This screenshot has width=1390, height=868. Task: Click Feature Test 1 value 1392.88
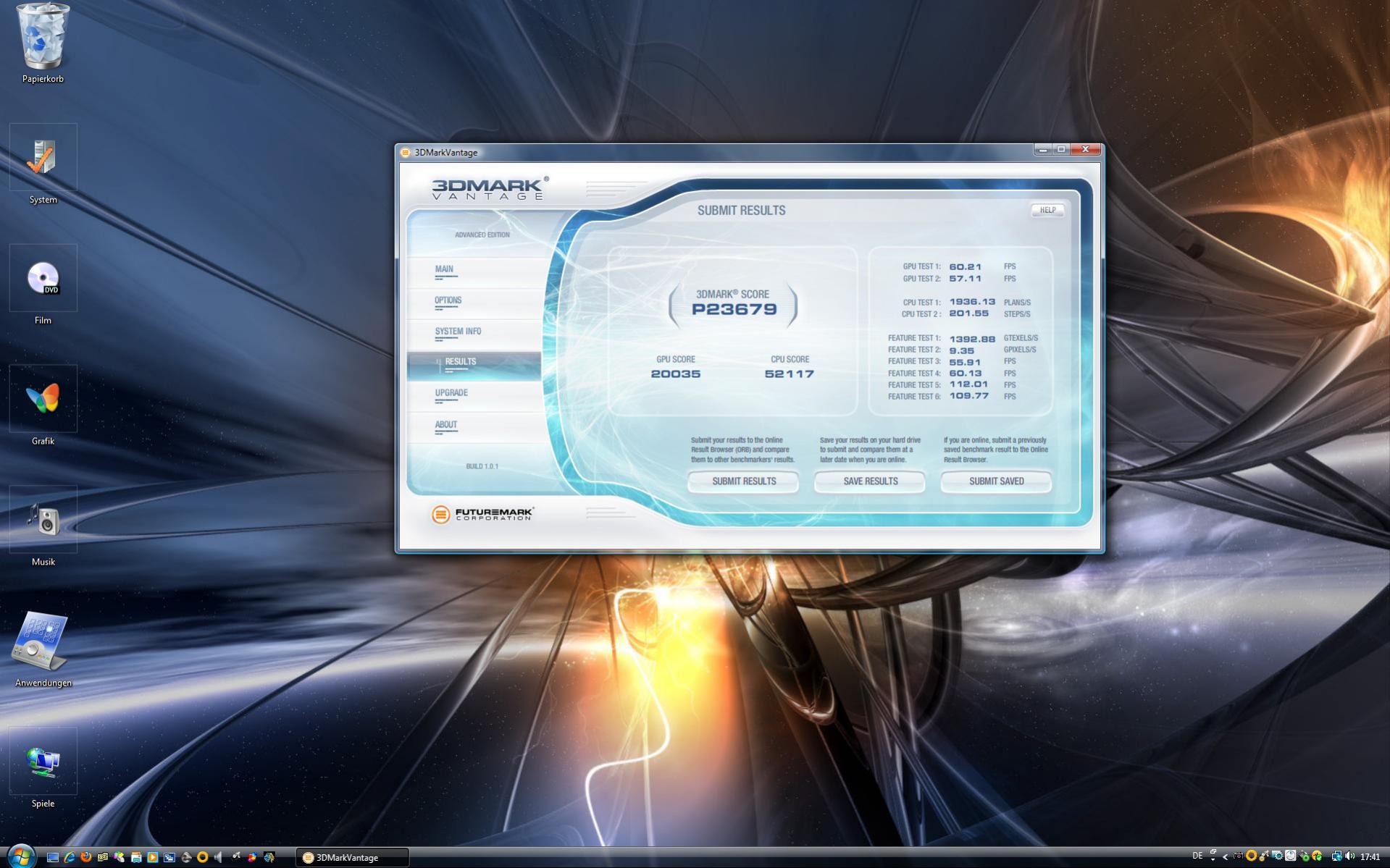972,338
